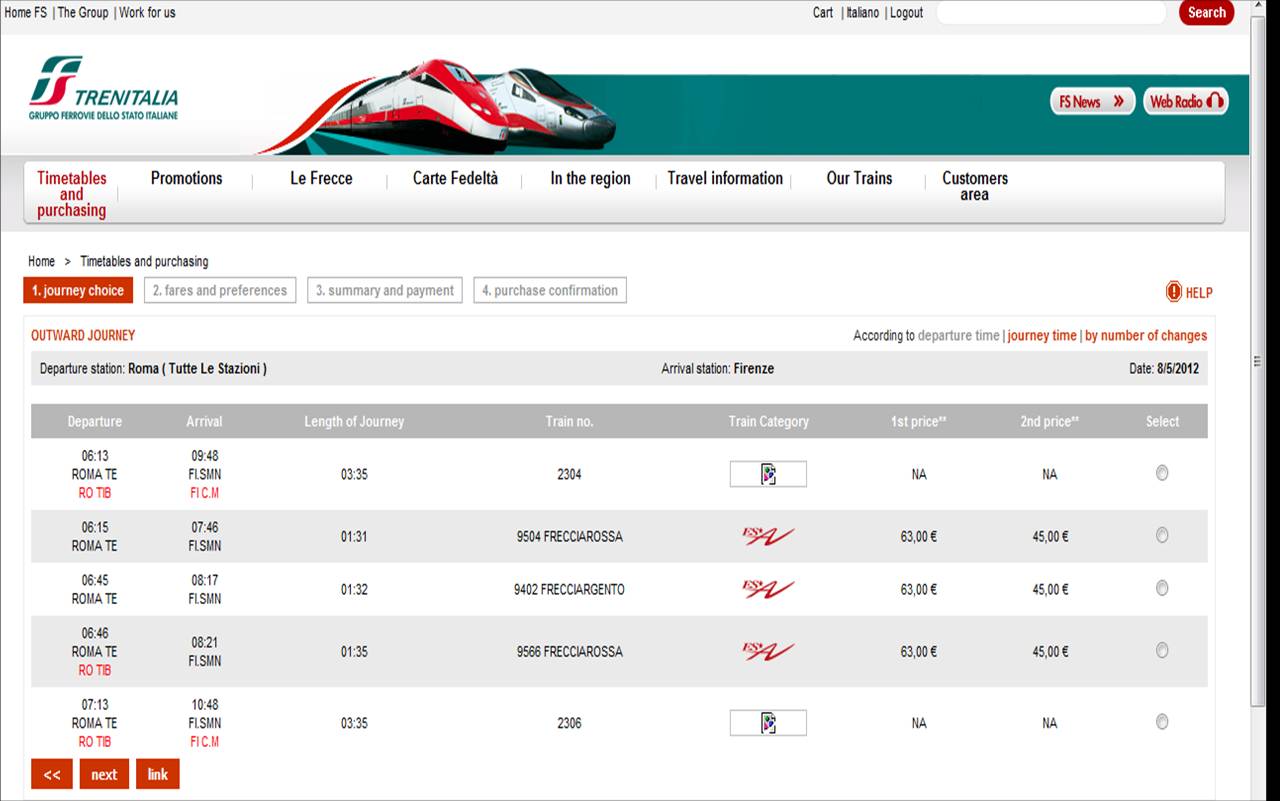Select the 9504 Frecciarossa radio button
1280x801 pixels.
pos(1162,535)
